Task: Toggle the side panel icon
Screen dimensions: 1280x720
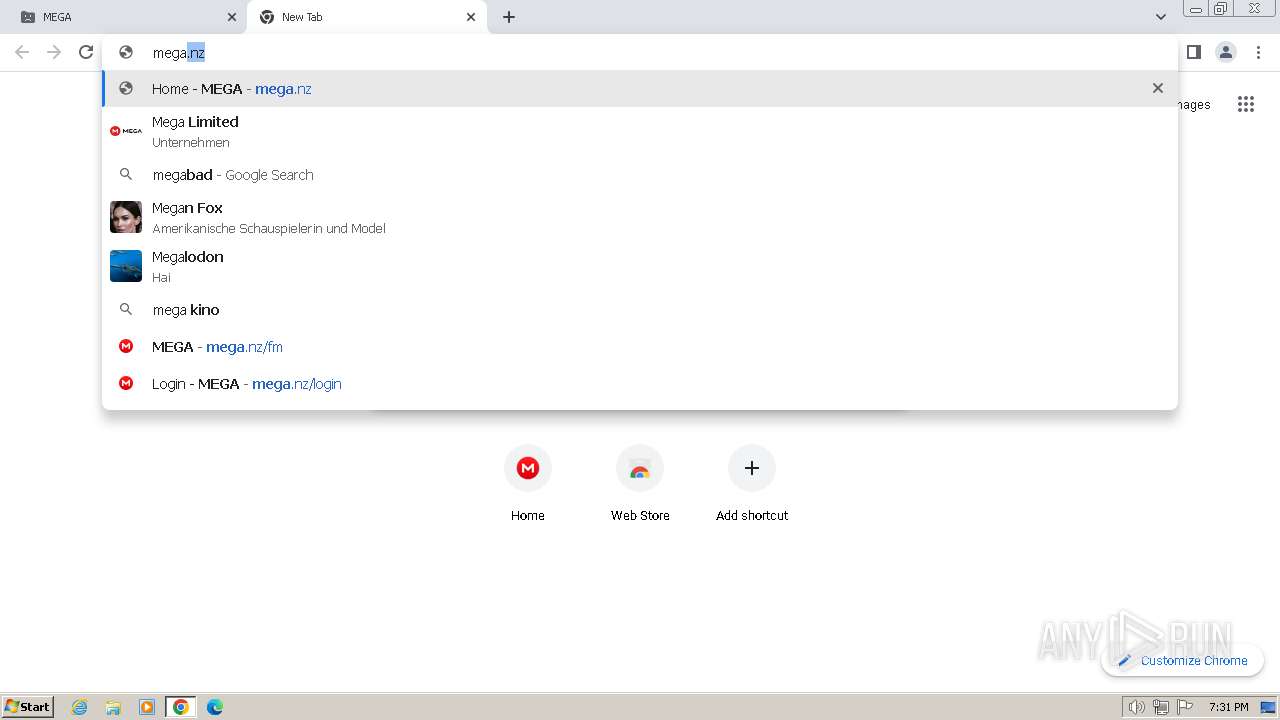Action: 1193,52
